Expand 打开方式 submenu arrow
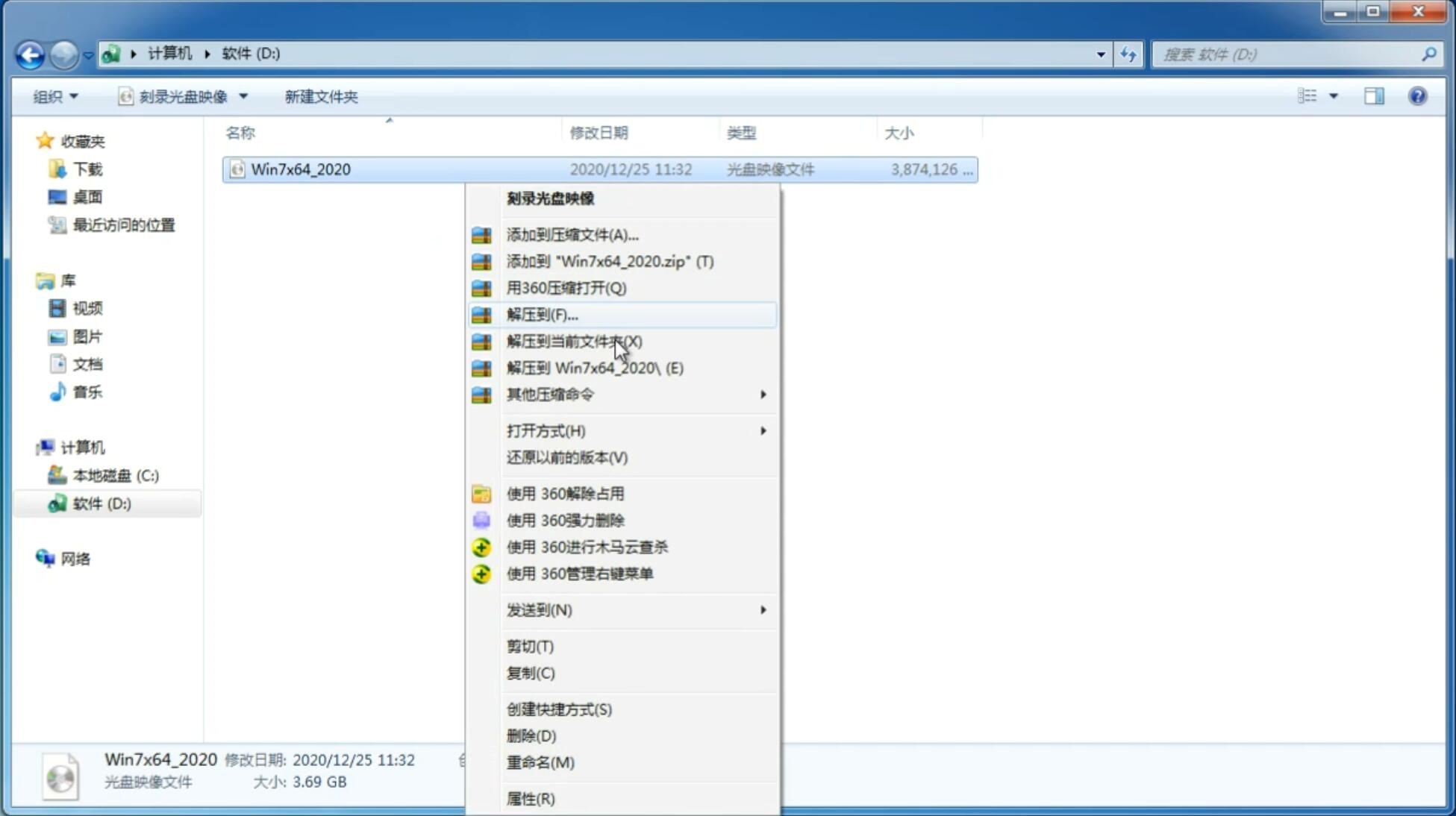 tap(762, 430)
